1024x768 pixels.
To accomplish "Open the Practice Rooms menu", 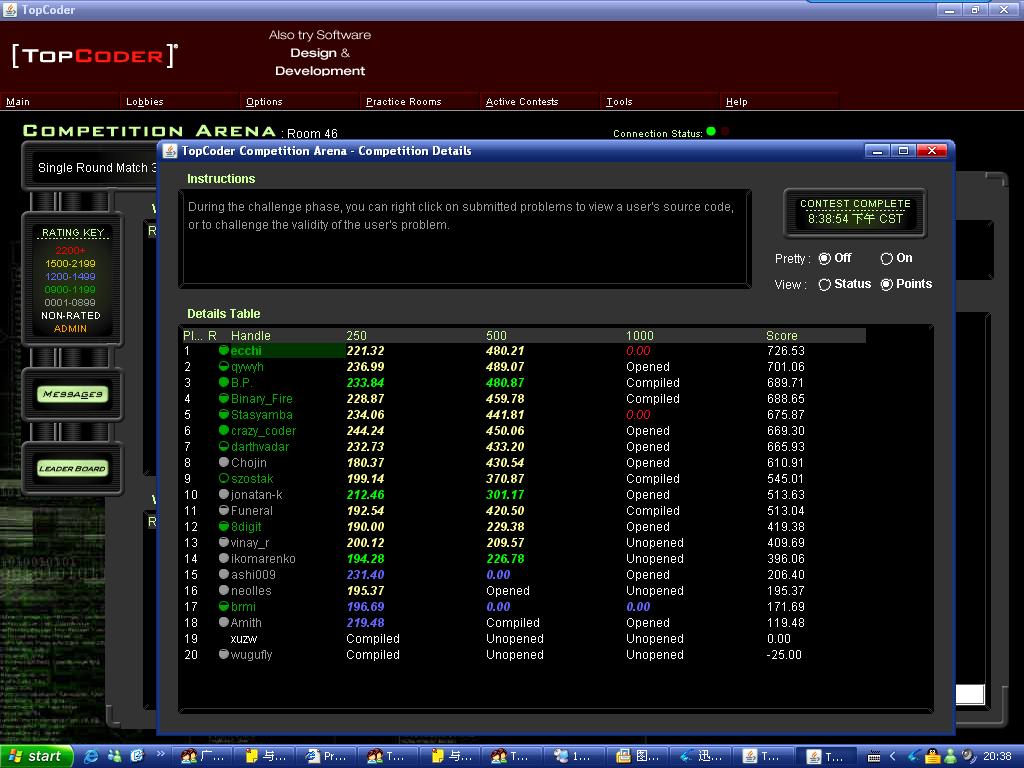I will coord(404,102).
